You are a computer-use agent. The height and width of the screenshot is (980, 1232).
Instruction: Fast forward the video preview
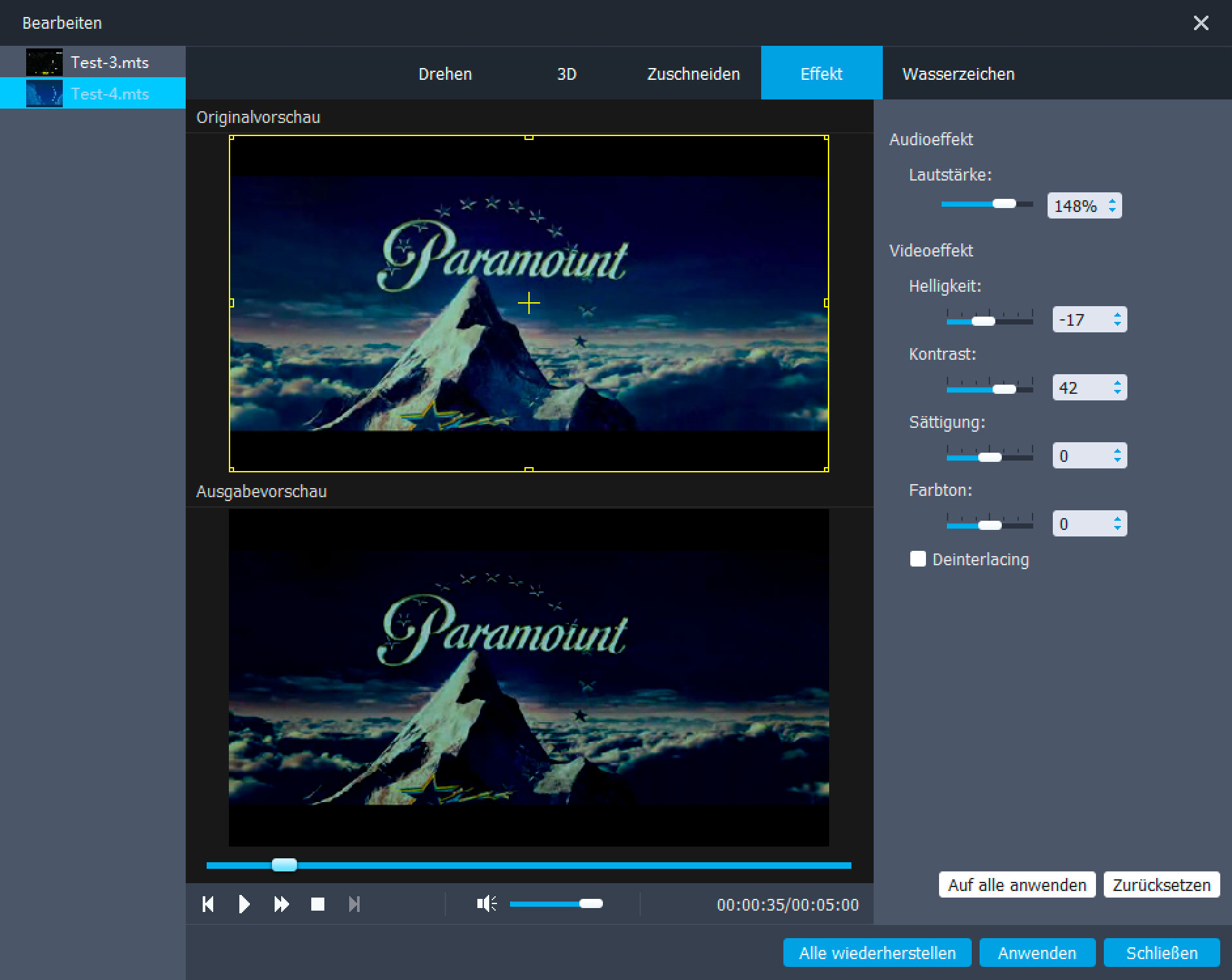tap(281, 904)
